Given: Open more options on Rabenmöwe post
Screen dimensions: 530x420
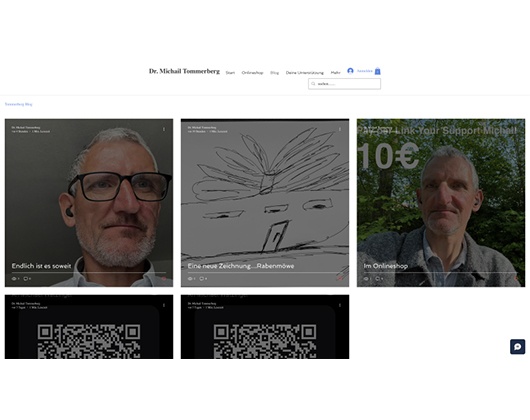Looking at the screenshot, I should pyautogui.click(x=340, y=129).
